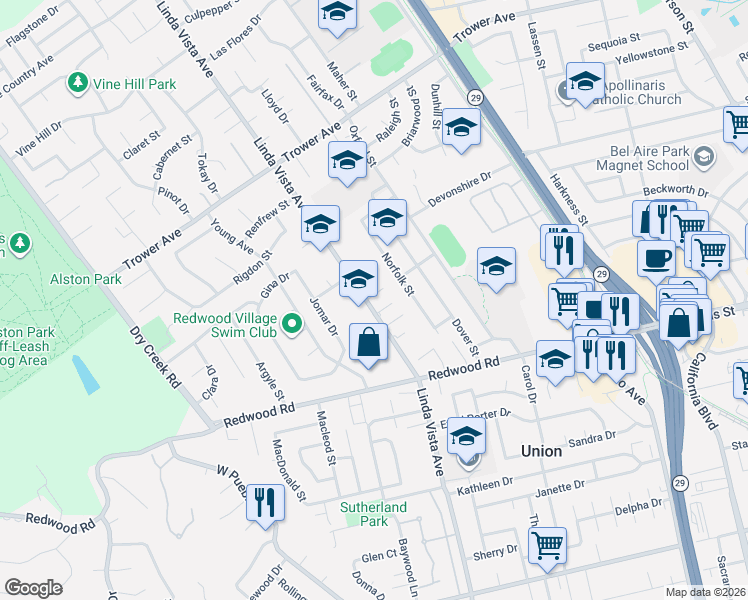Click the rightmost restaurant marker above Redwood Rd
This screenshot has height=600, width=748.
pyautogui.click(x=616, y=356)
